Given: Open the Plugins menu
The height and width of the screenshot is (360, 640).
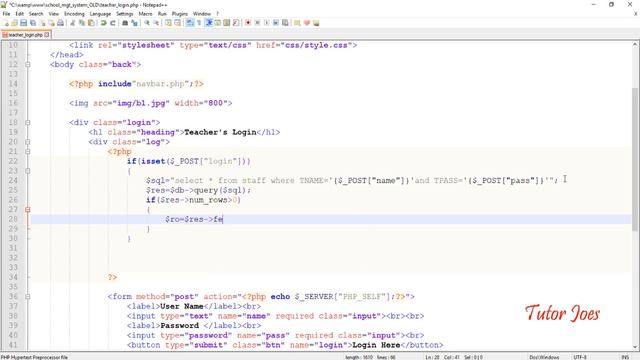Looking at the screenshot, I should coord(180,14).
